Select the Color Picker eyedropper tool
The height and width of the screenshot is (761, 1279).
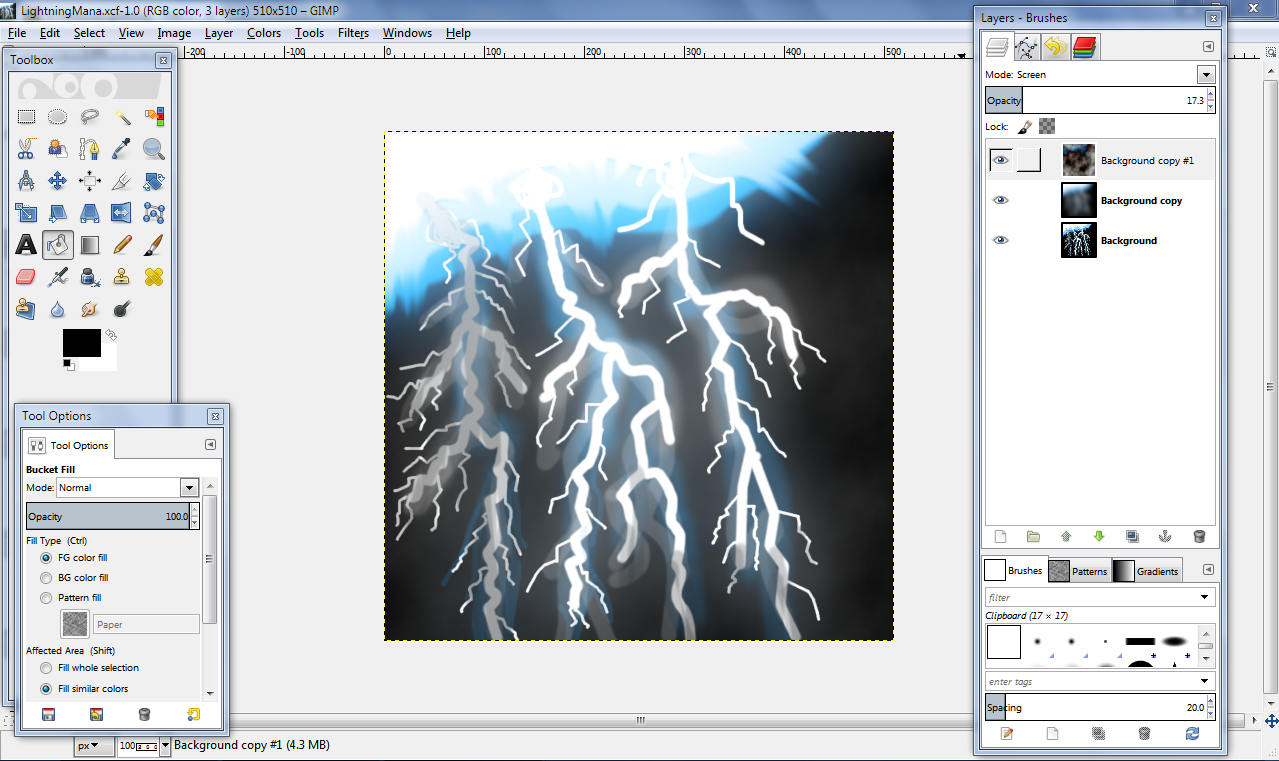click(x=122, y=149)
